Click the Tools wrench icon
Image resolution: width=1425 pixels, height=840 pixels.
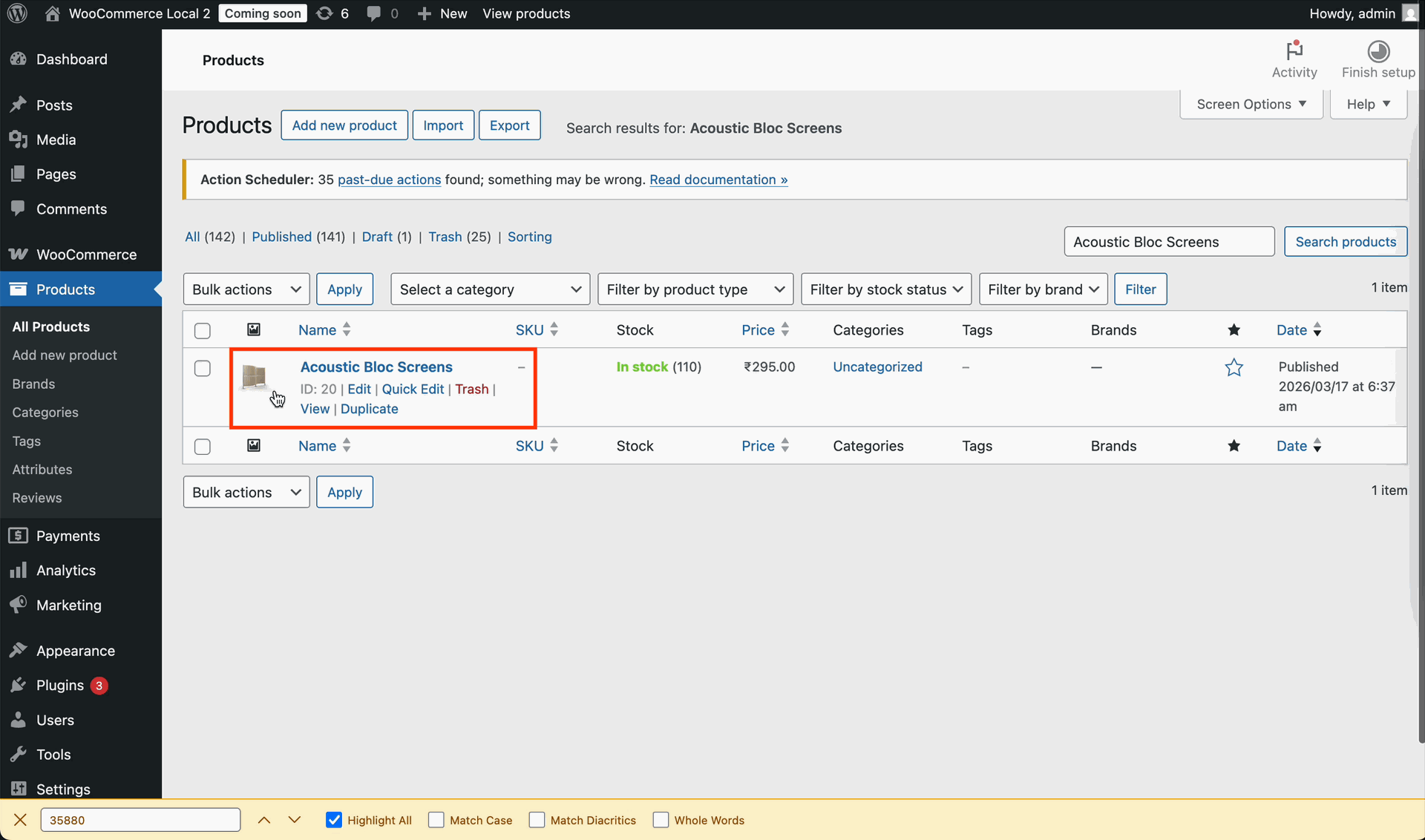(19, 754)
